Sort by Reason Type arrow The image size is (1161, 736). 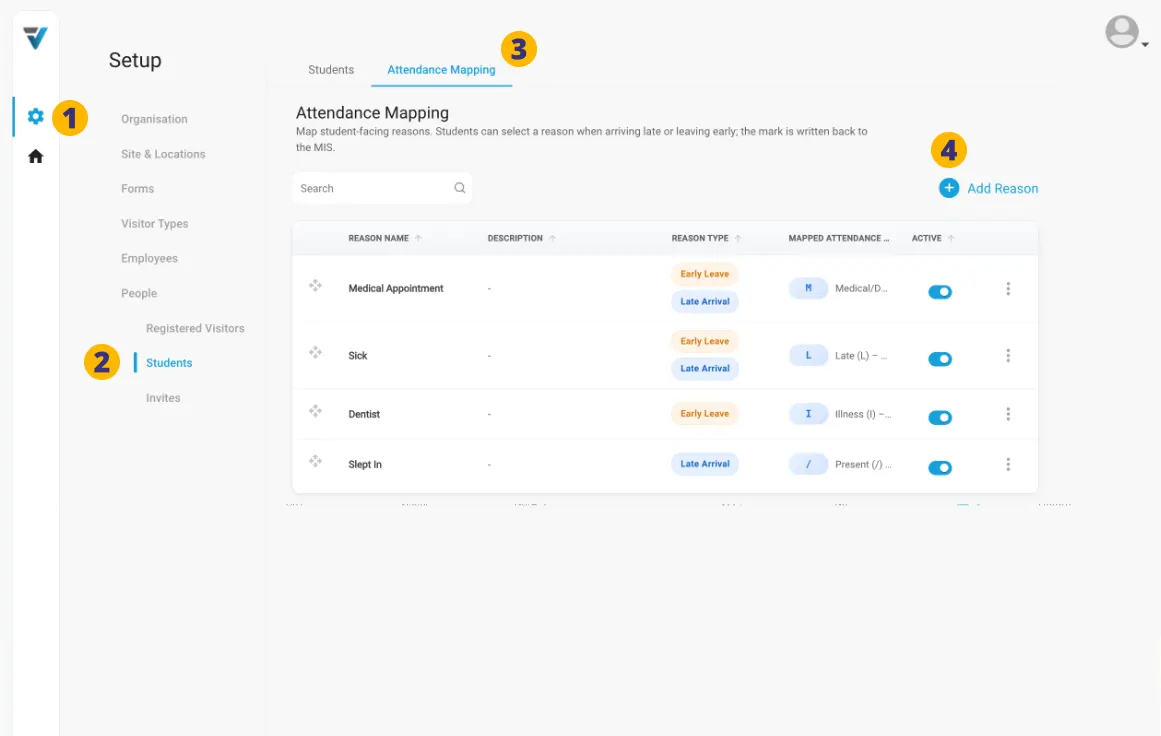coord(737,238)
